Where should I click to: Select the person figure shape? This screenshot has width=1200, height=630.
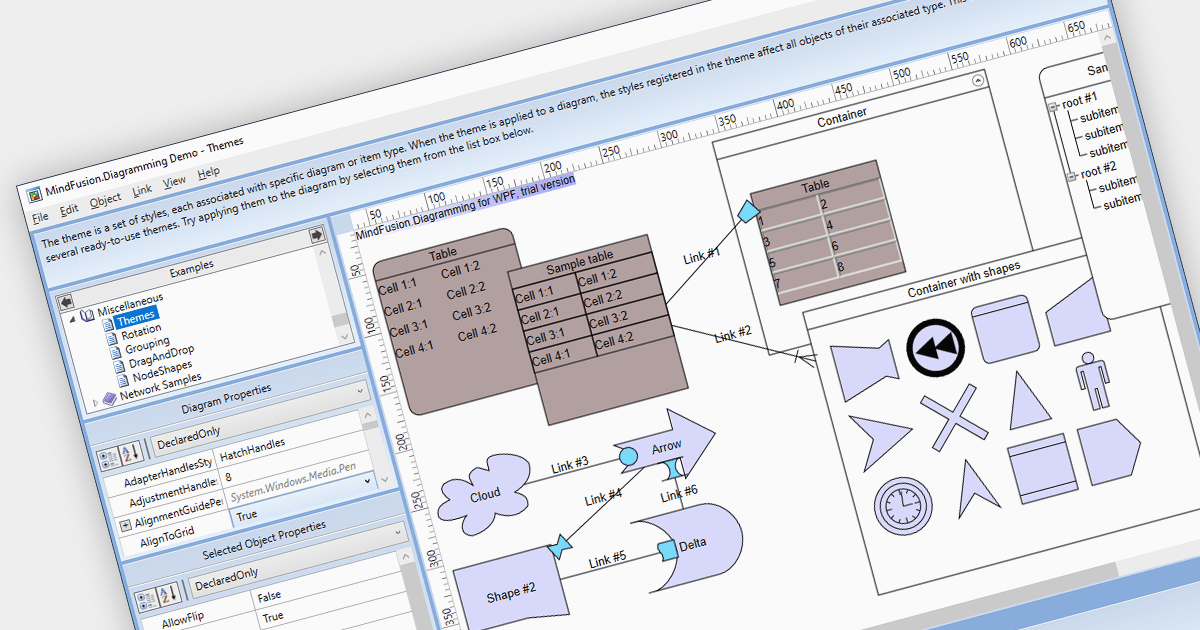point(1092,381)
